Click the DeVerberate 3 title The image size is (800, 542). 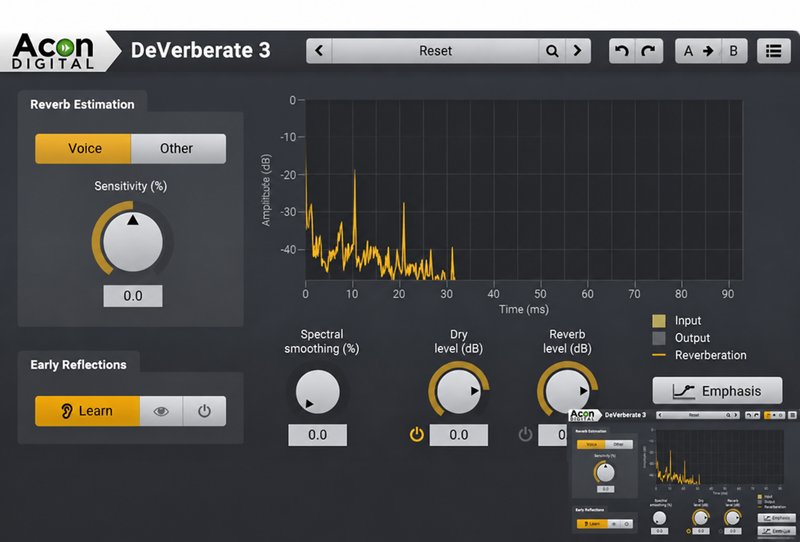tap(201, 51)
